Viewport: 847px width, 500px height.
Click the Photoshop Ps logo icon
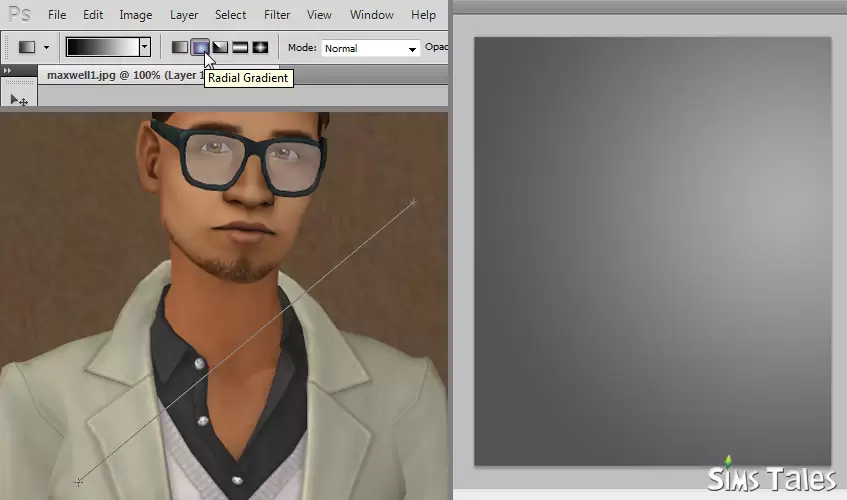tap(19, 14)
